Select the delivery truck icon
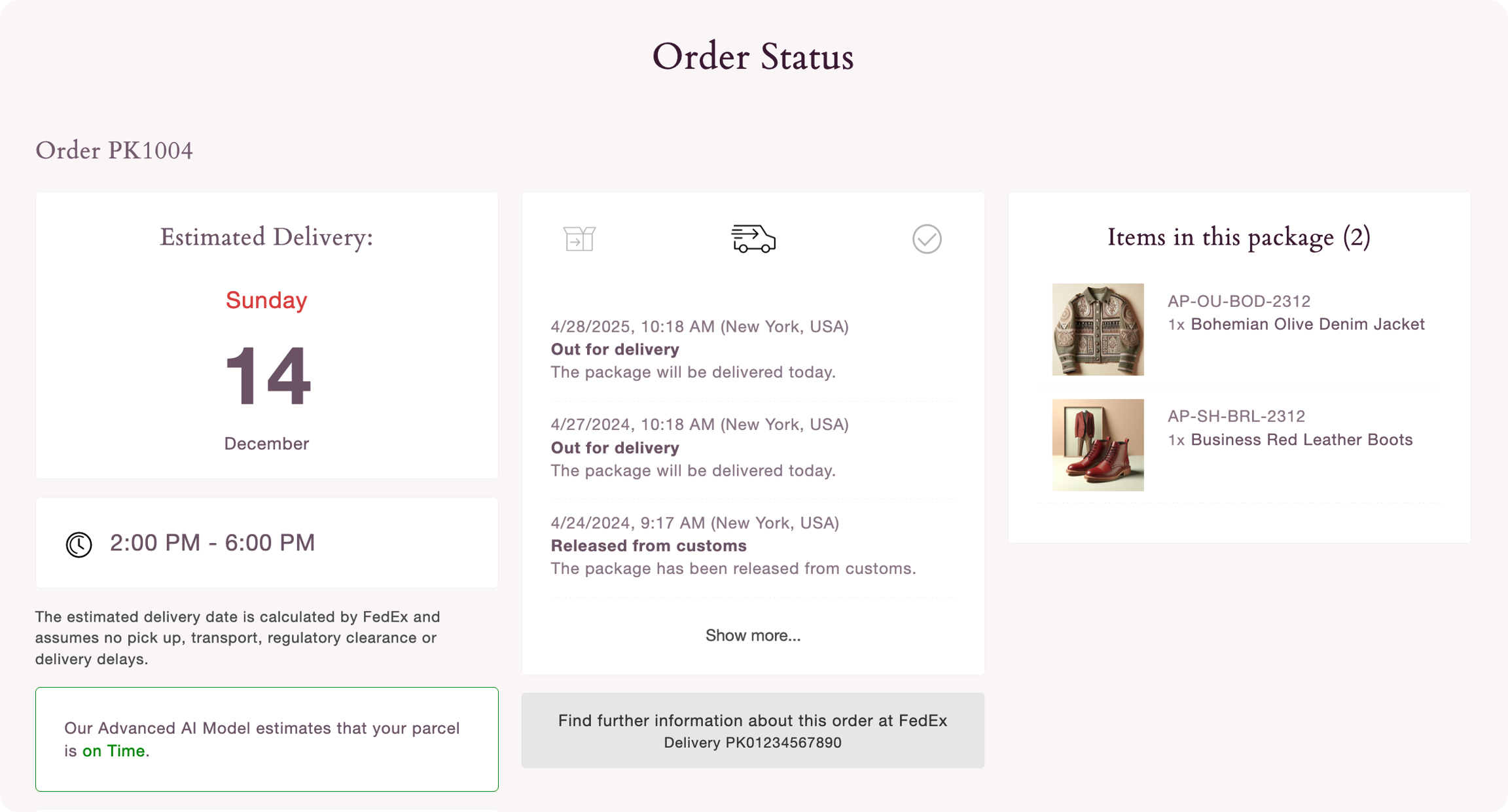 753,238
